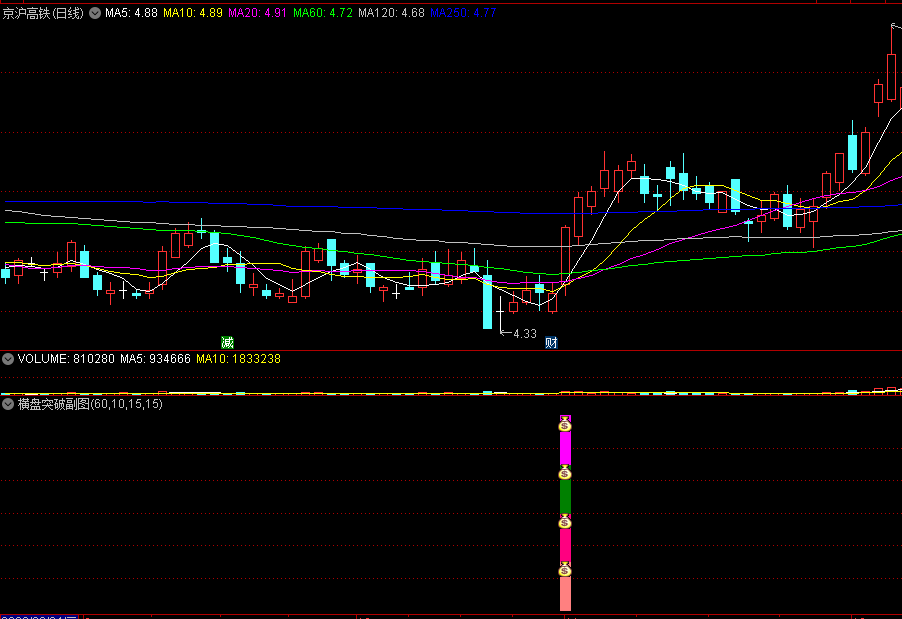This screenshot has width=902, height=619.
Task: Click the green 减 marker on the chart
Action: click(228, 343)
